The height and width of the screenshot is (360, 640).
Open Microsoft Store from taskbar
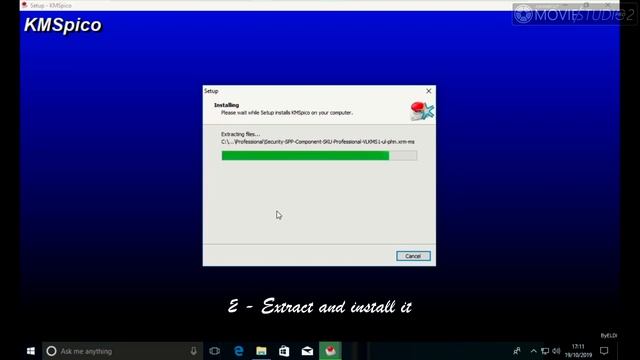point(284,351)
